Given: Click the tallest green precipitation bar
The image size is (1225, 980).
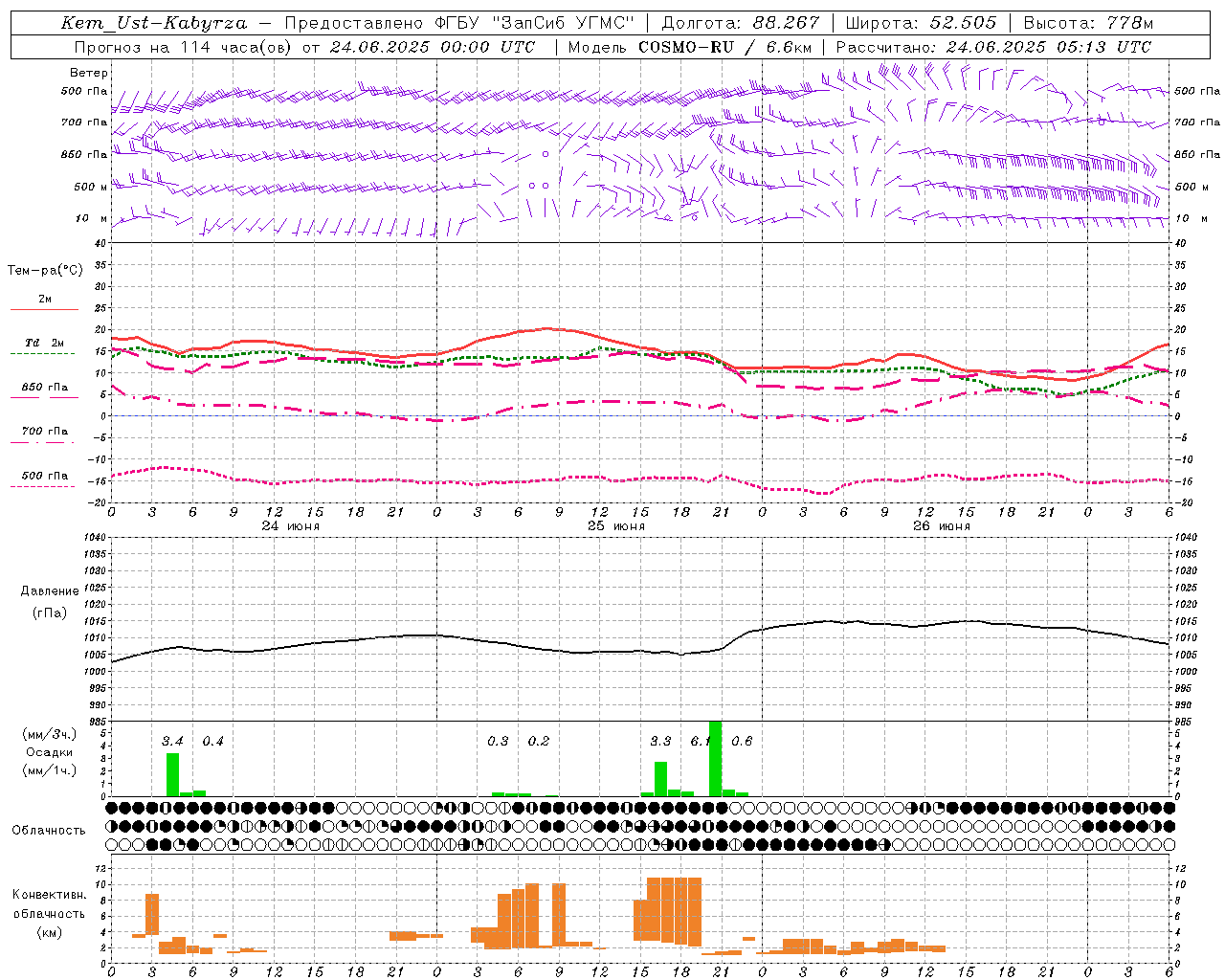Looking at the screenshot, I should pyautogui.click(x=715, y=758).
